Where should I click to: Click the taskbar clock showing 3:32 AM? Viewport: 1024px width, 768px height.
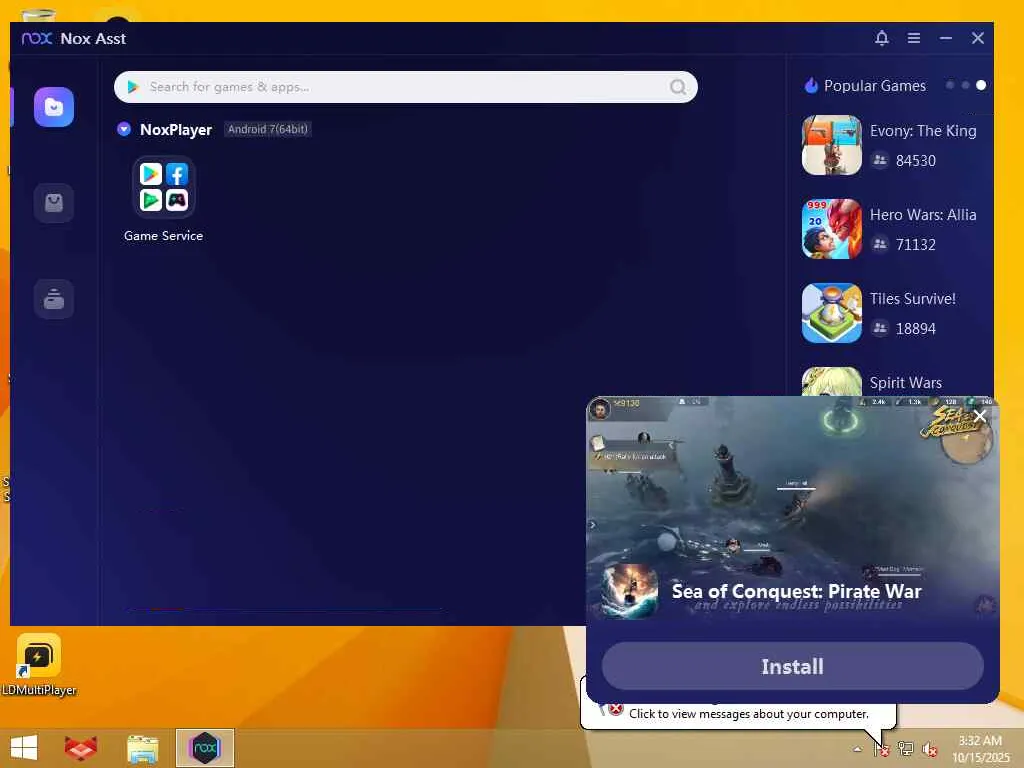pos(980,748)
